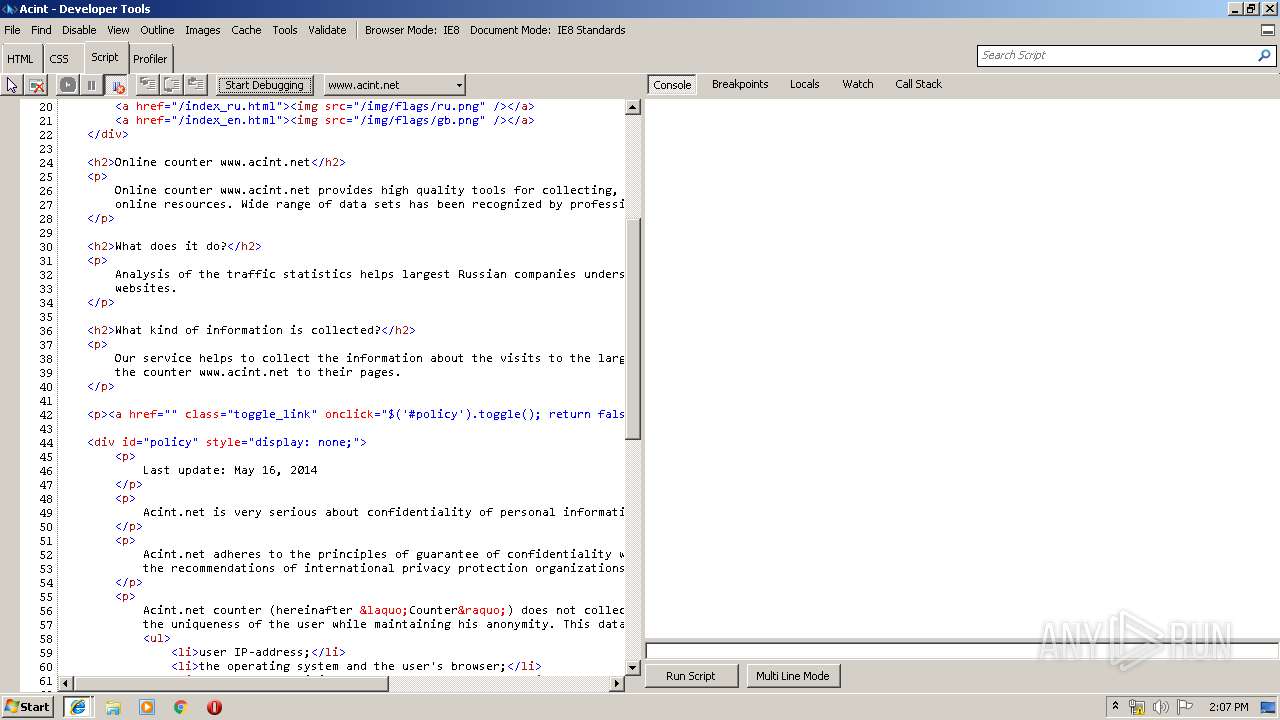Switch to the CSS tab
Viewport: 1280px width, 720px height.
(x=59, y=59)
